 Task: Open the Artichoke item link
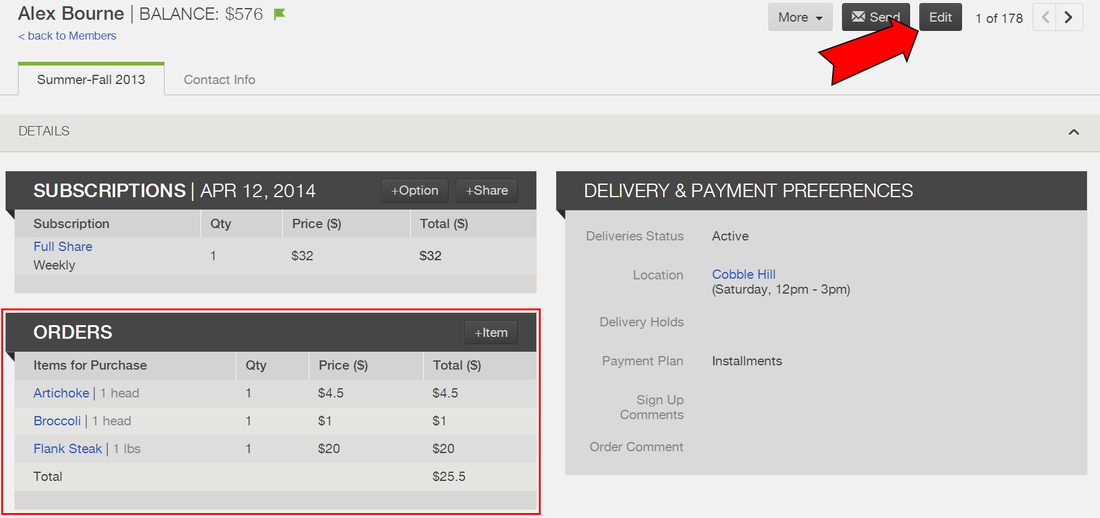[61, 393]
